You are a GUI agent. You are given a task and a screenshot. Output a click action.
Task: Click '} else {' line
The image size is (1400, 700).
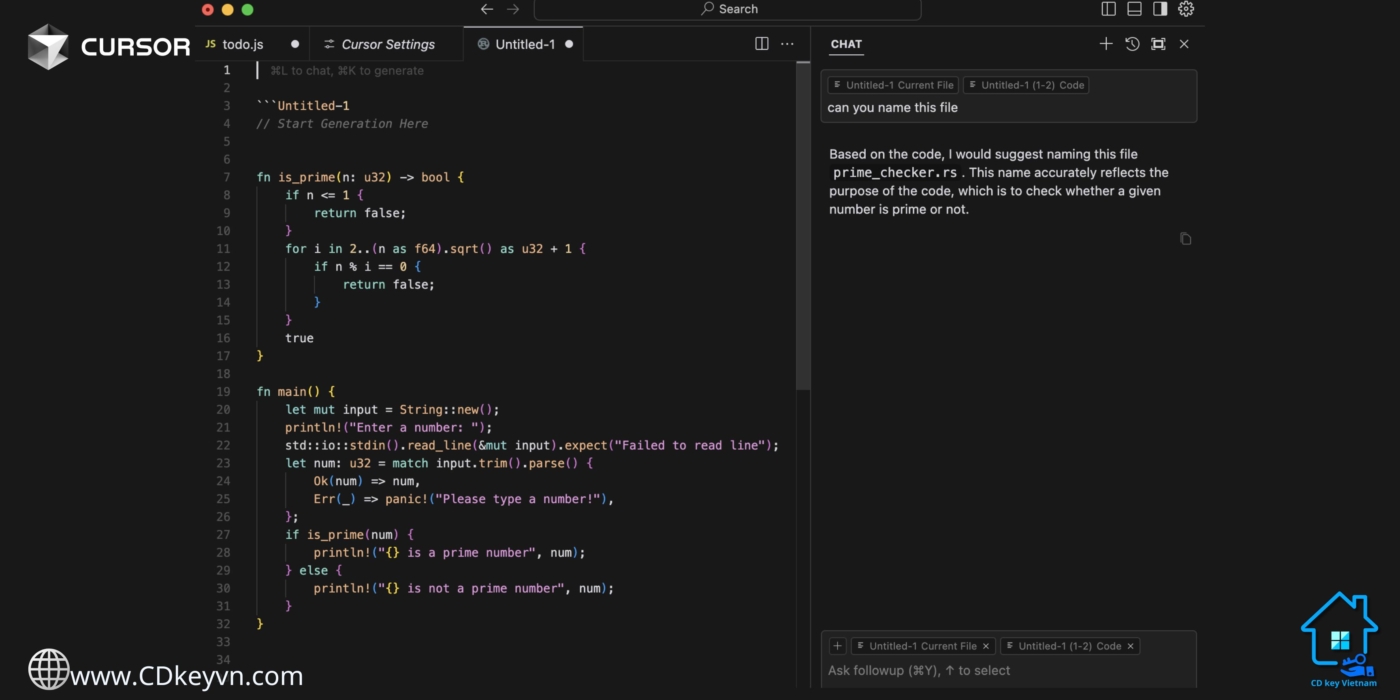coord(313,571)
